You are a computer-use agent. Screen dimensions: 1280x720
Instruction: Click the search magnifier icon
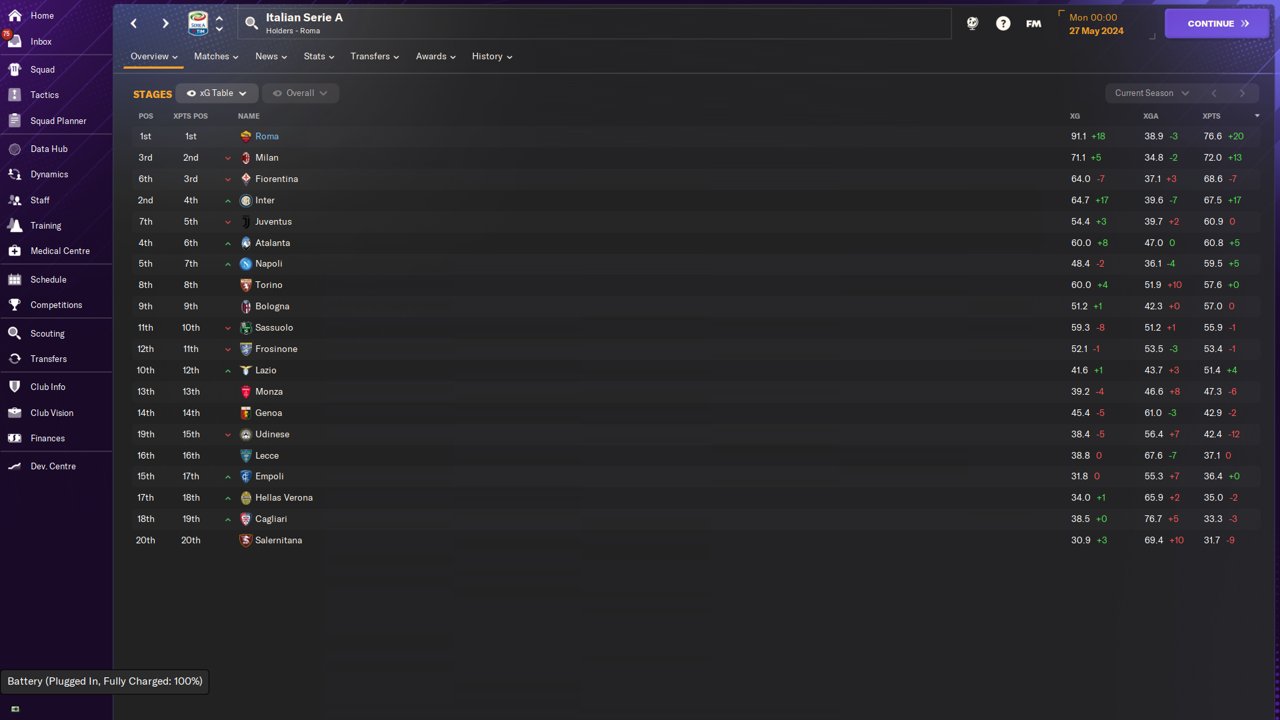[251, 23]
